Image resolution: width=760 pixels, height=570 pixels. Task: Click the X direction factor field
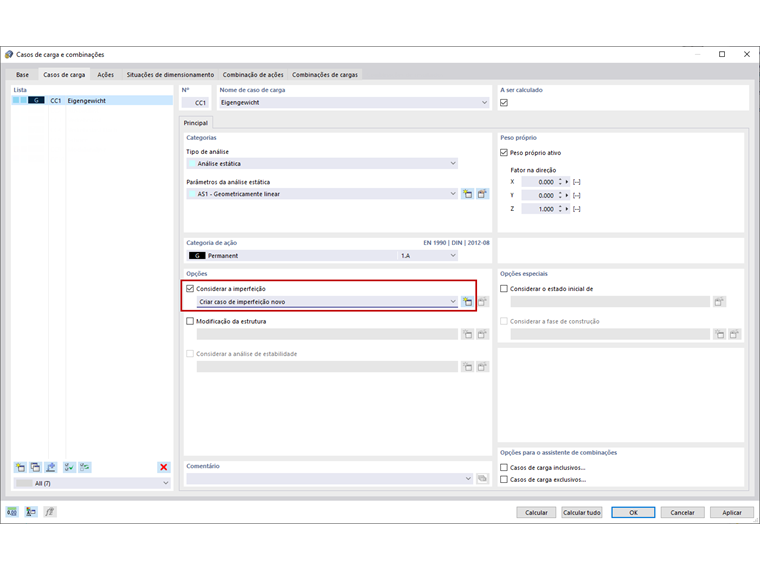[538, 182]
